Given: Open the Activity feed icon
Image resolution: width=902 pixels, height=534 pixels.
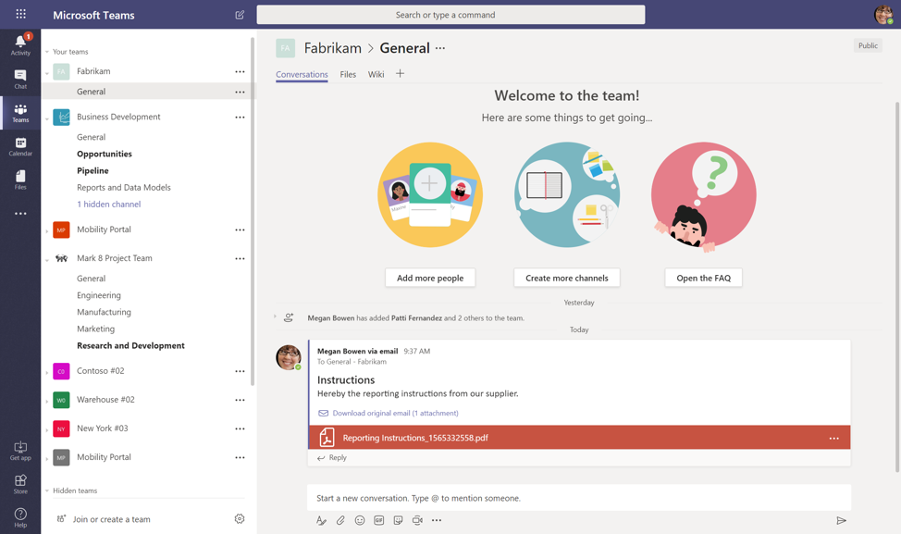Looking at the screenshot, I should point(20,43).
